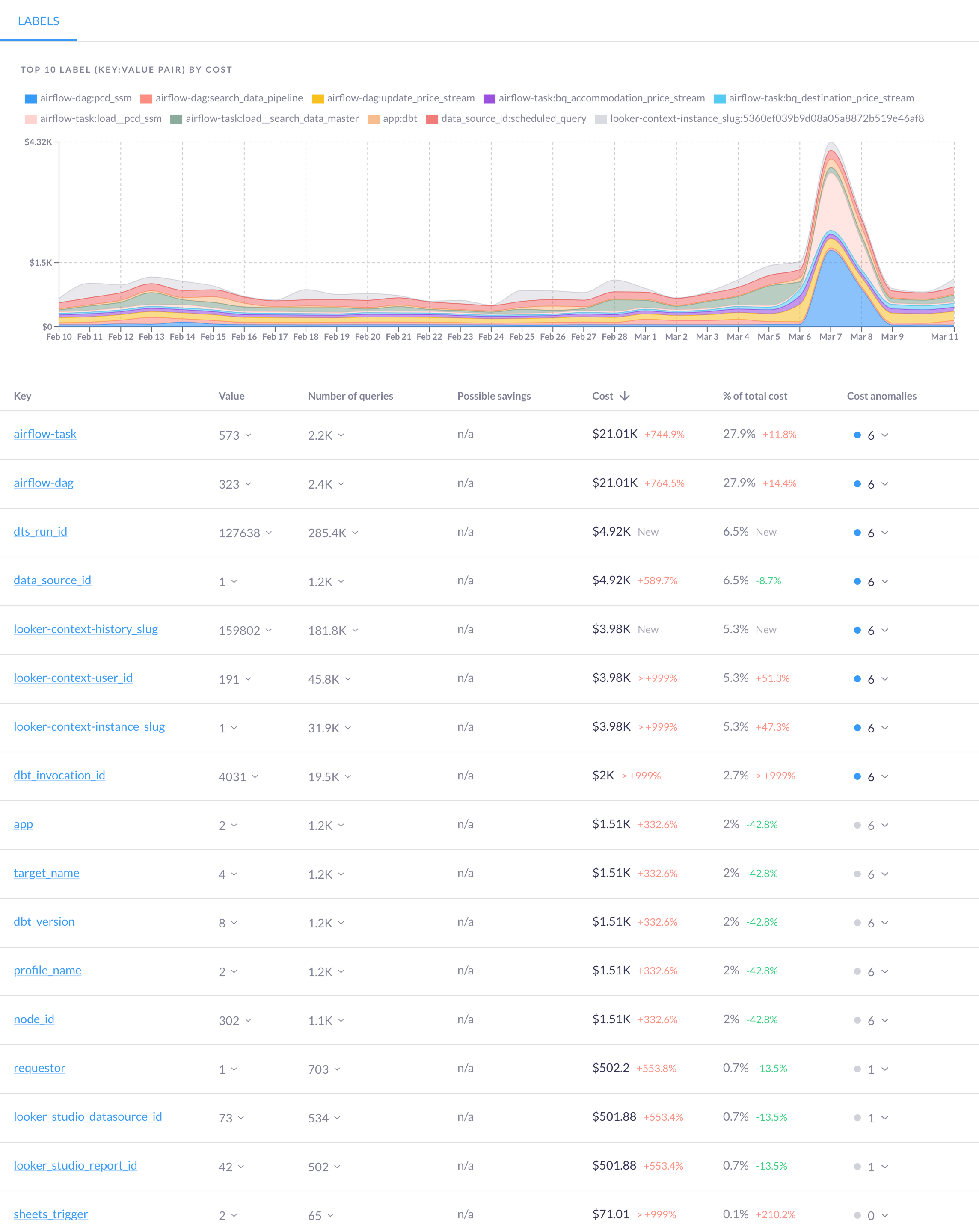Expand dbt_invocation_id value 4031 dropdown
Viewport: 979px width, 1232px height.
tap(255, 776)
